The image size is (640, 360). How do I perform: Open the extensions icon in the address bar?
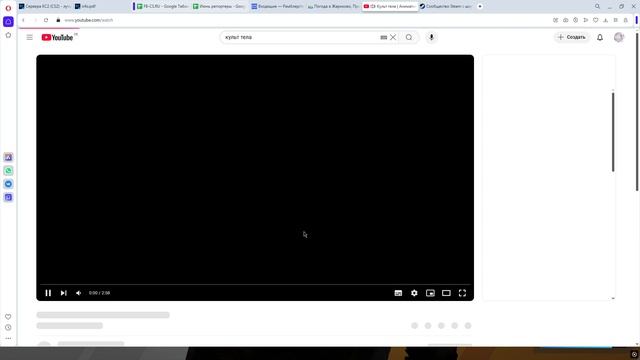point(616,20)
